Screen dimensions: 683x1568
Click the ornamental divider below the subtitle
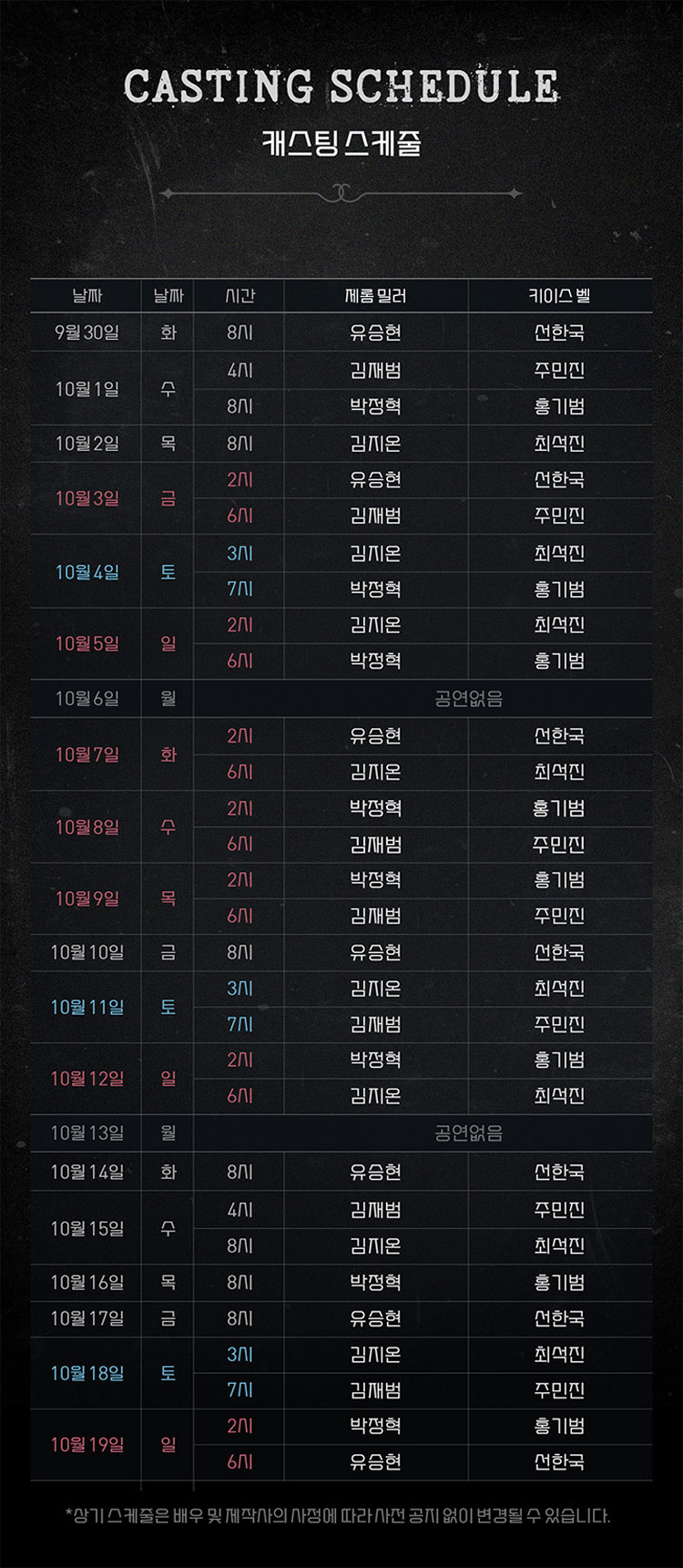(x=341, y=193)
